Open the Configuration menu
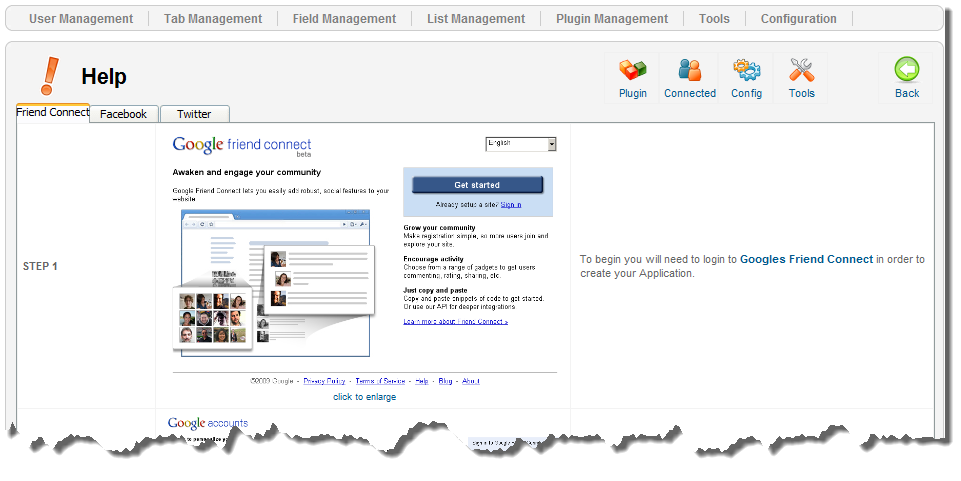 [799, 19]
